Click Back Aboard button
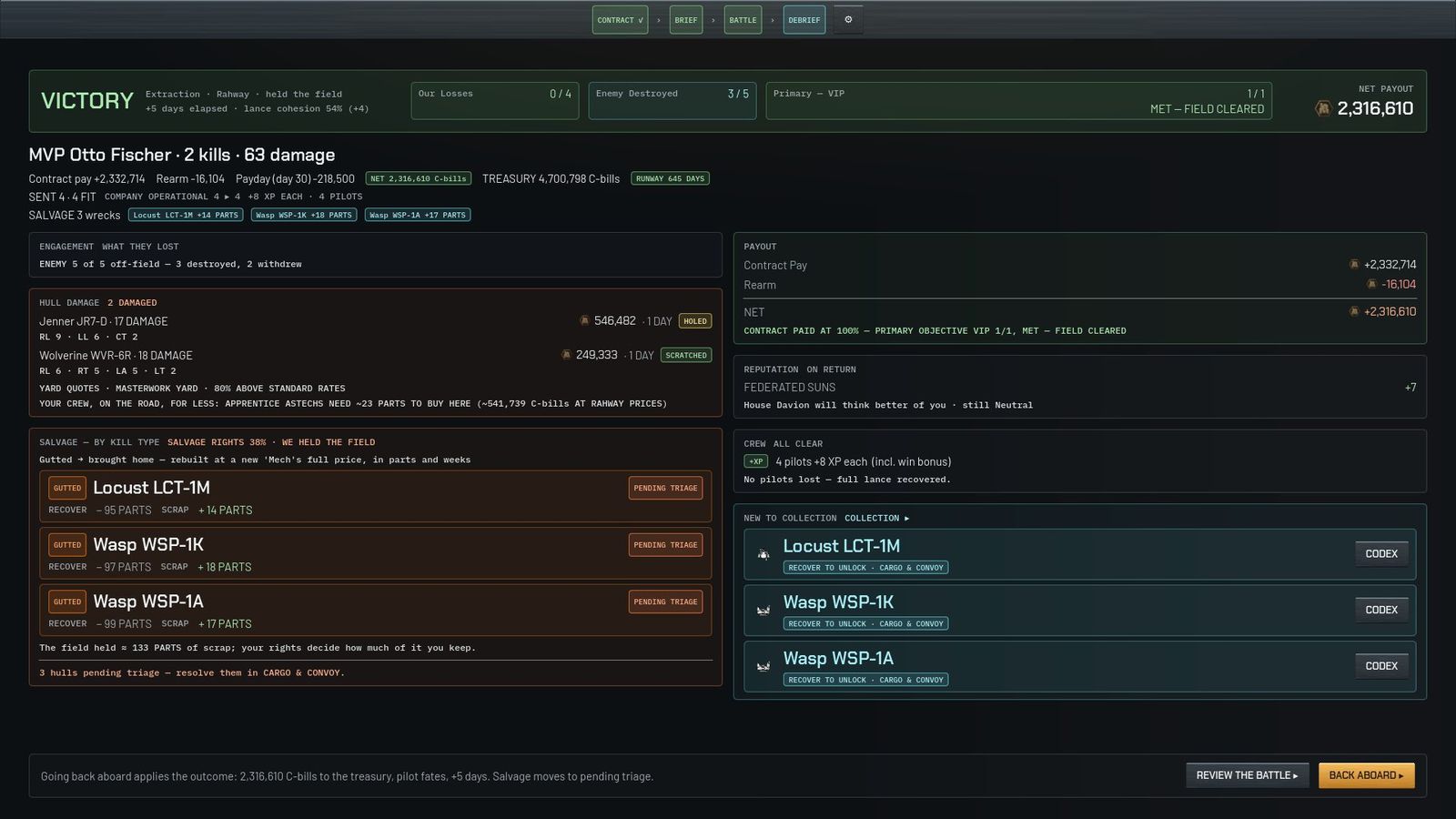1456x819 pixels. [x=1366, y=775]
